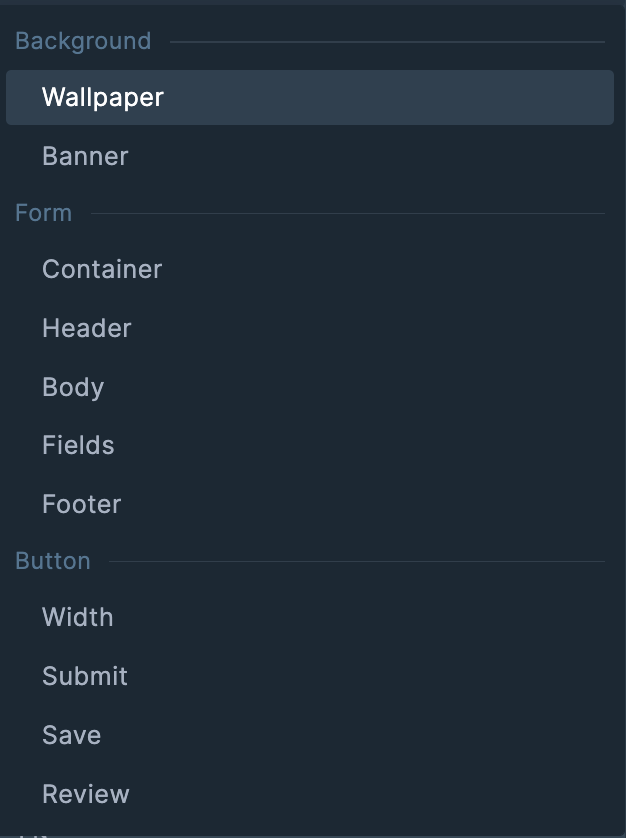Select the Footer menu item
This screenshot has height=838, width=626.
(x=82, y=504)
